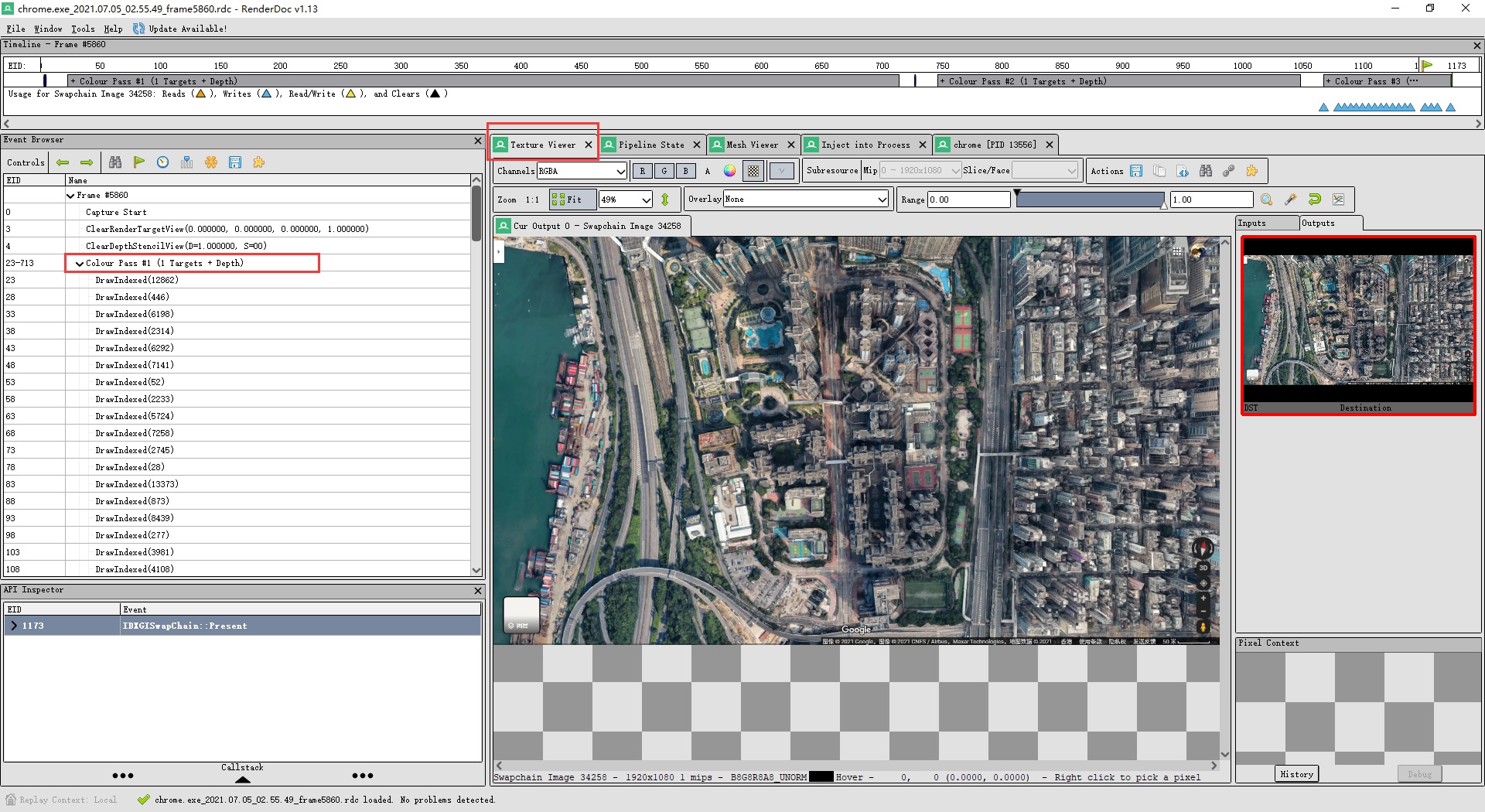Click the histogram icon next to range
This screenshot has height=812, width=1485.
1338,200
